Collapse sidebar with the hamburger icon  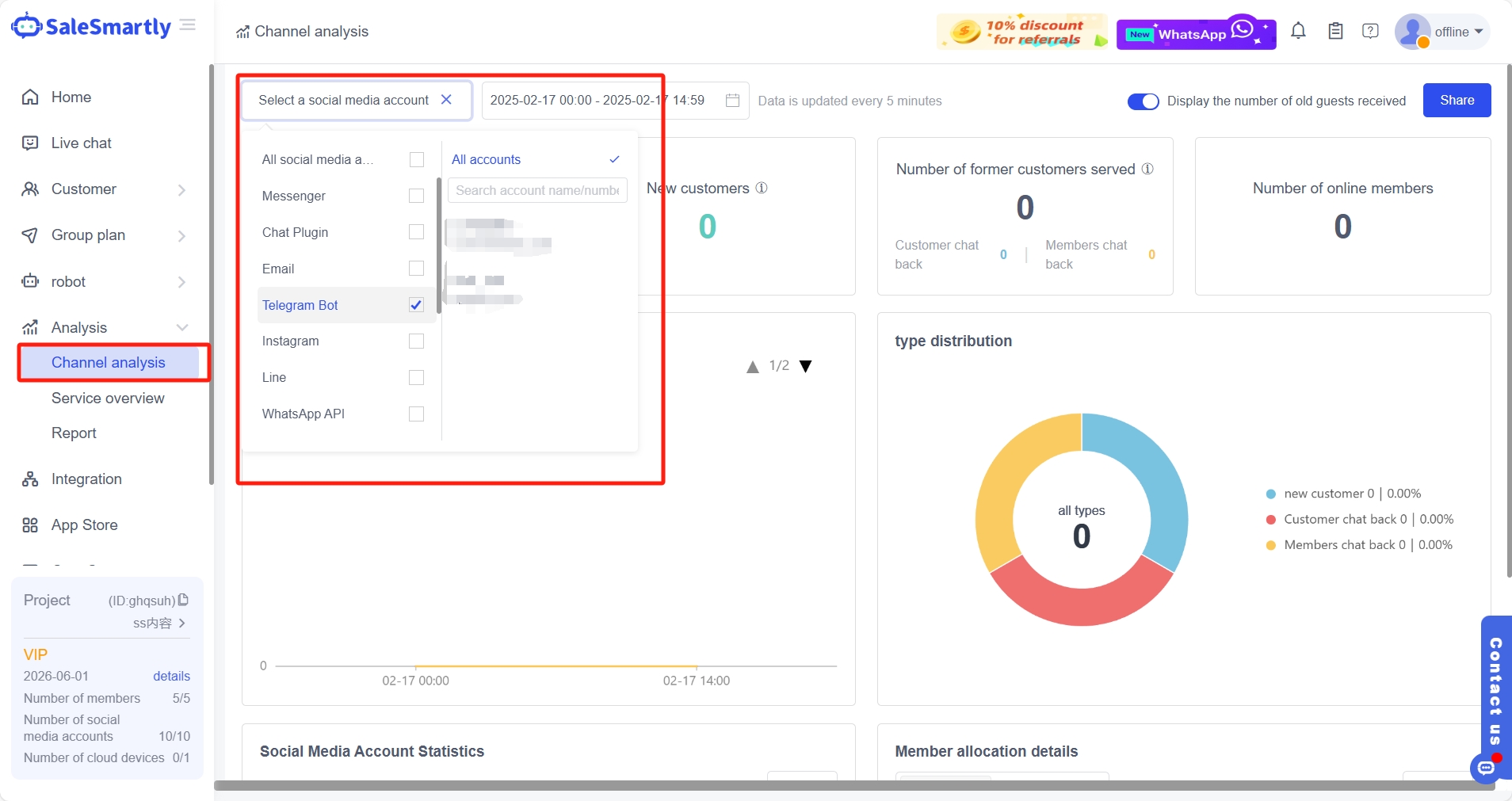click(x=188, y=25)
